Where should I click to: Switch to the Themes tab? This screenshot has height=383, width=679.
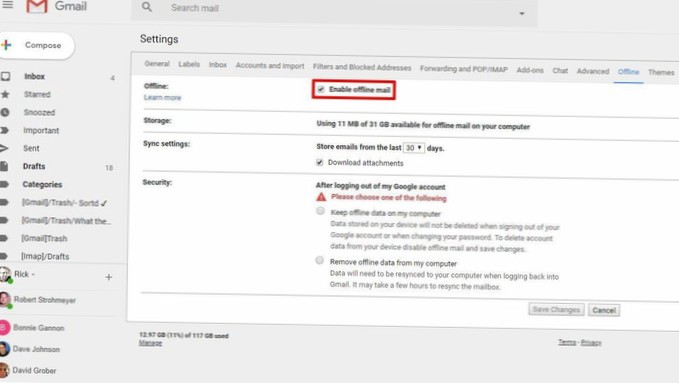click(x=661, y=72)
